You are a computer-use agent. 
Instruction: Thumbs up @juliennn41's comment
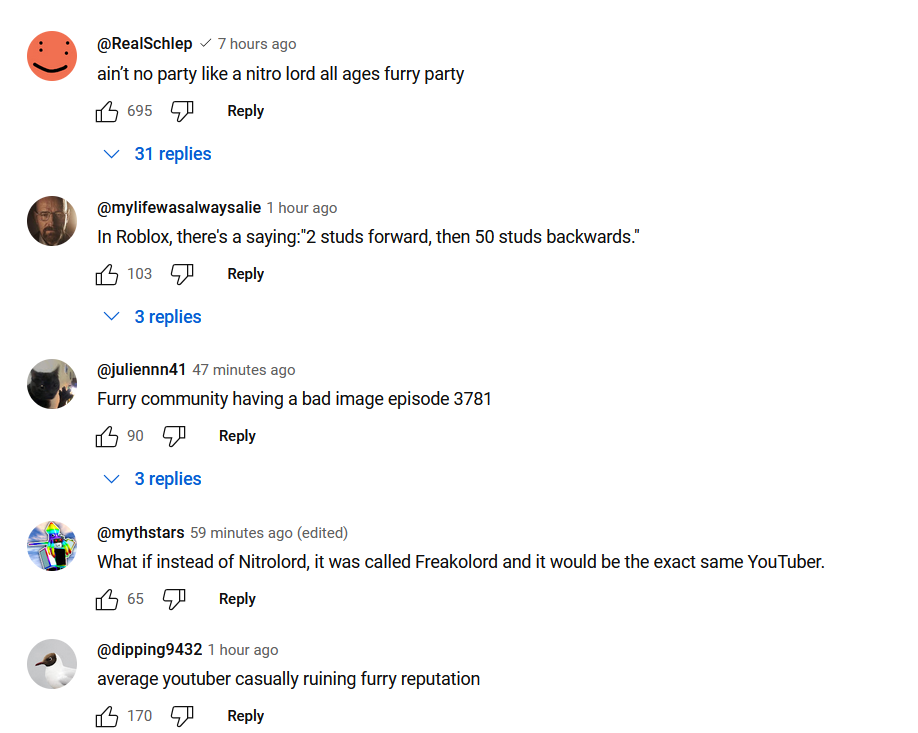coord(107,436)
